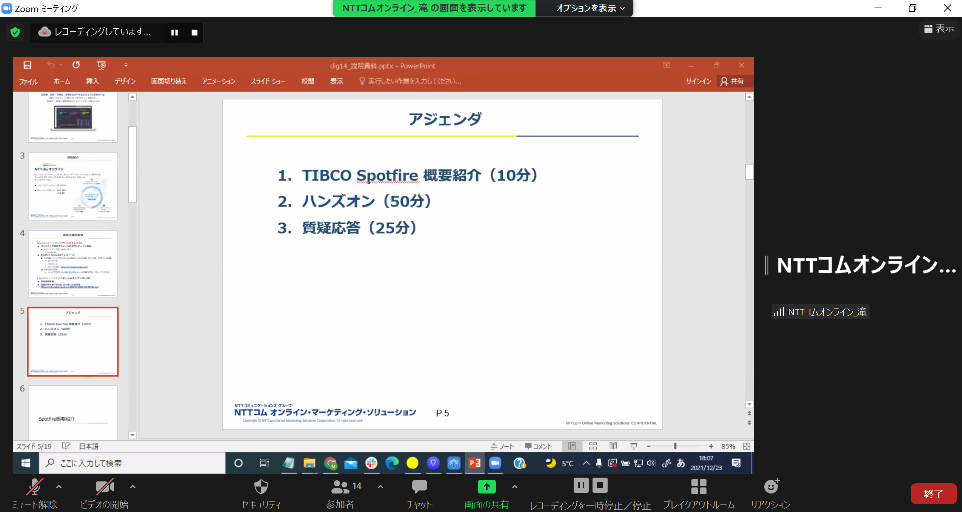Image resolution: width=962 pixels, height=512 pixels.
Task: Expand the arrow beside Participants
Action: point(380,487)
